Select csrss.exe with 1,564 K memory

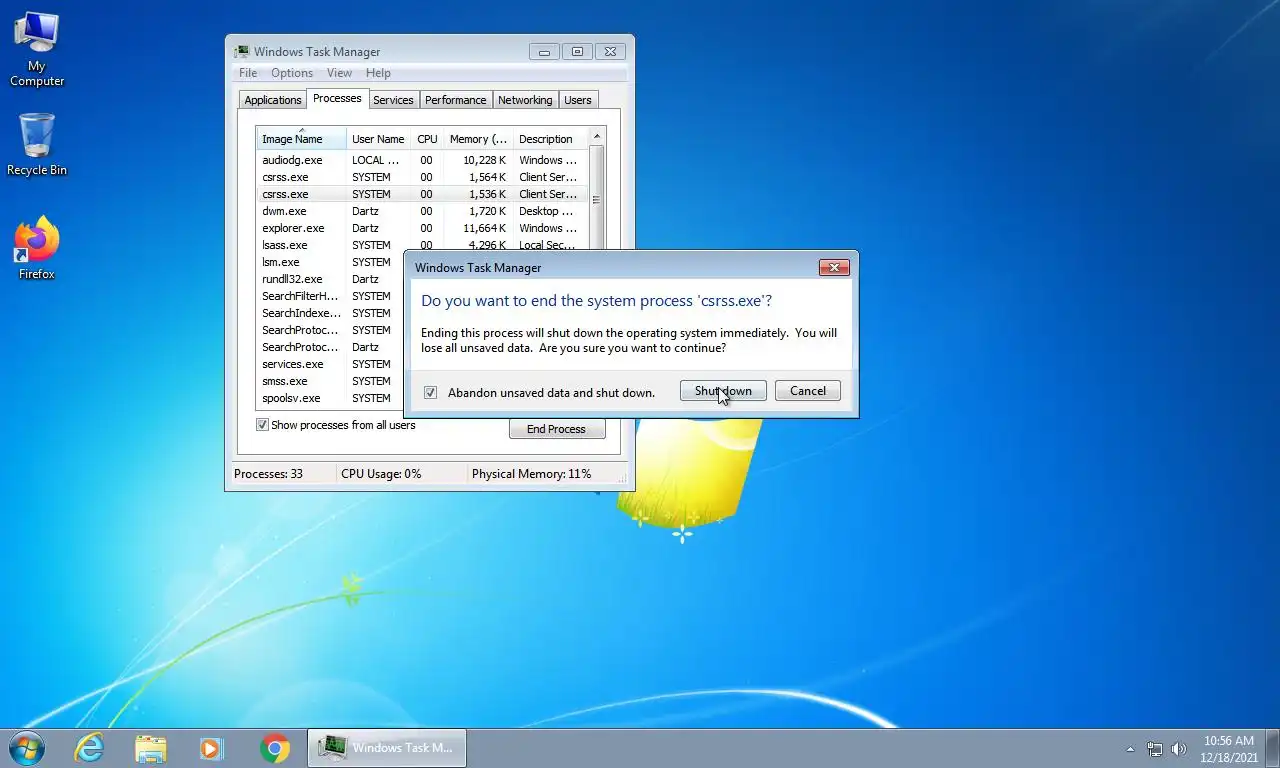pyautogui.click(x=422, y=177)
